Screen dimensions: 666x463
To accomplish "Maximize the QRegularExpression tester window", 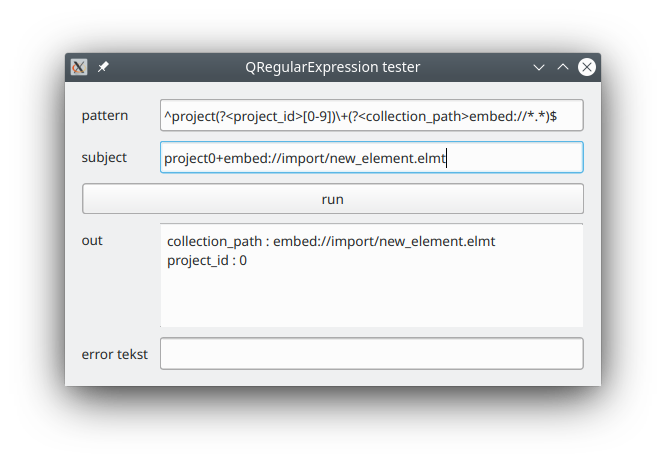I will pyautogui.click(x=563, y=67).
